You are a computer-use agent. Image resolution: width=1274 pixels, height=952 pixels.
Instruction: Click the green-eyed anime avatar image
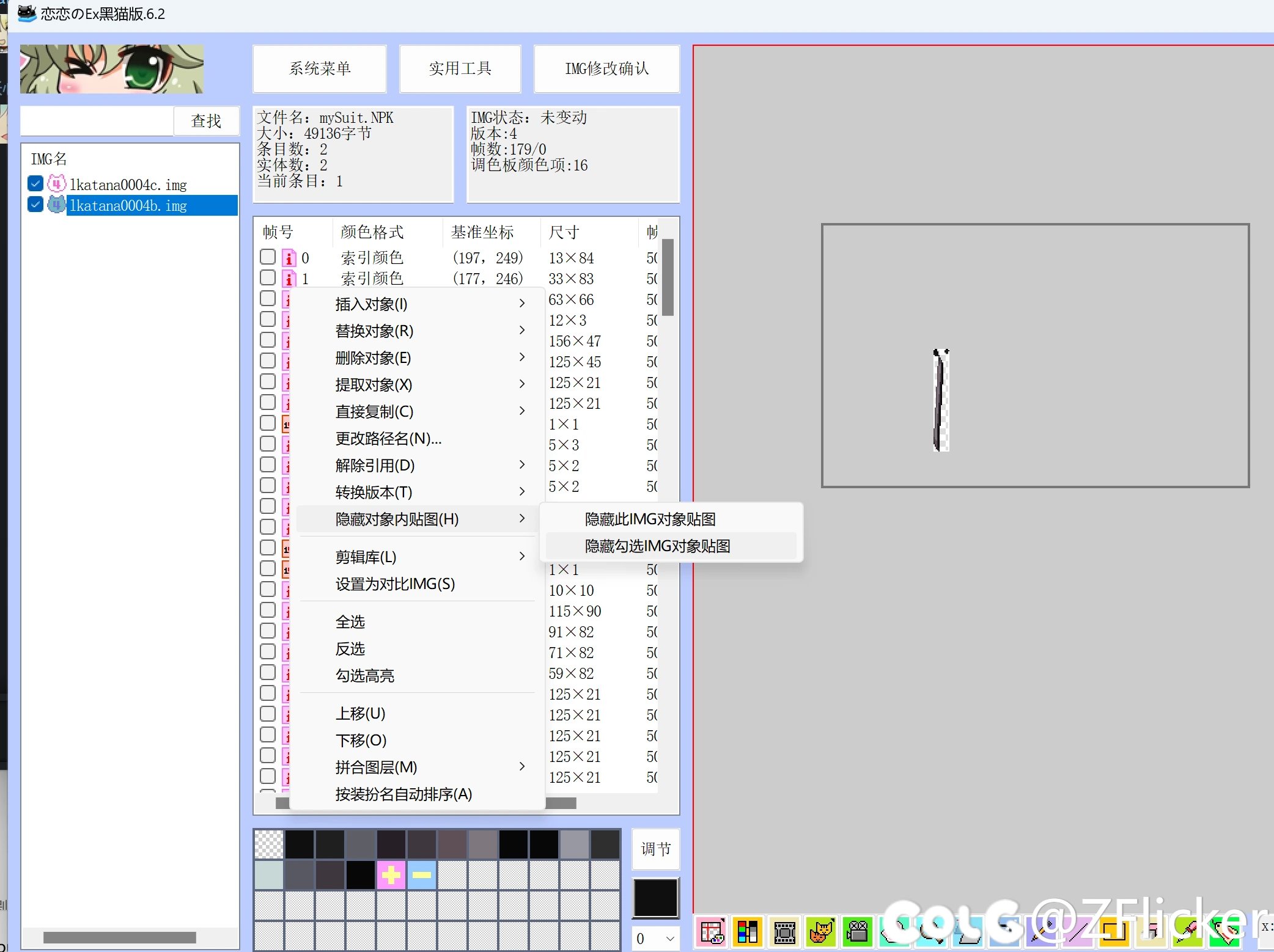(x=112, y=68)
